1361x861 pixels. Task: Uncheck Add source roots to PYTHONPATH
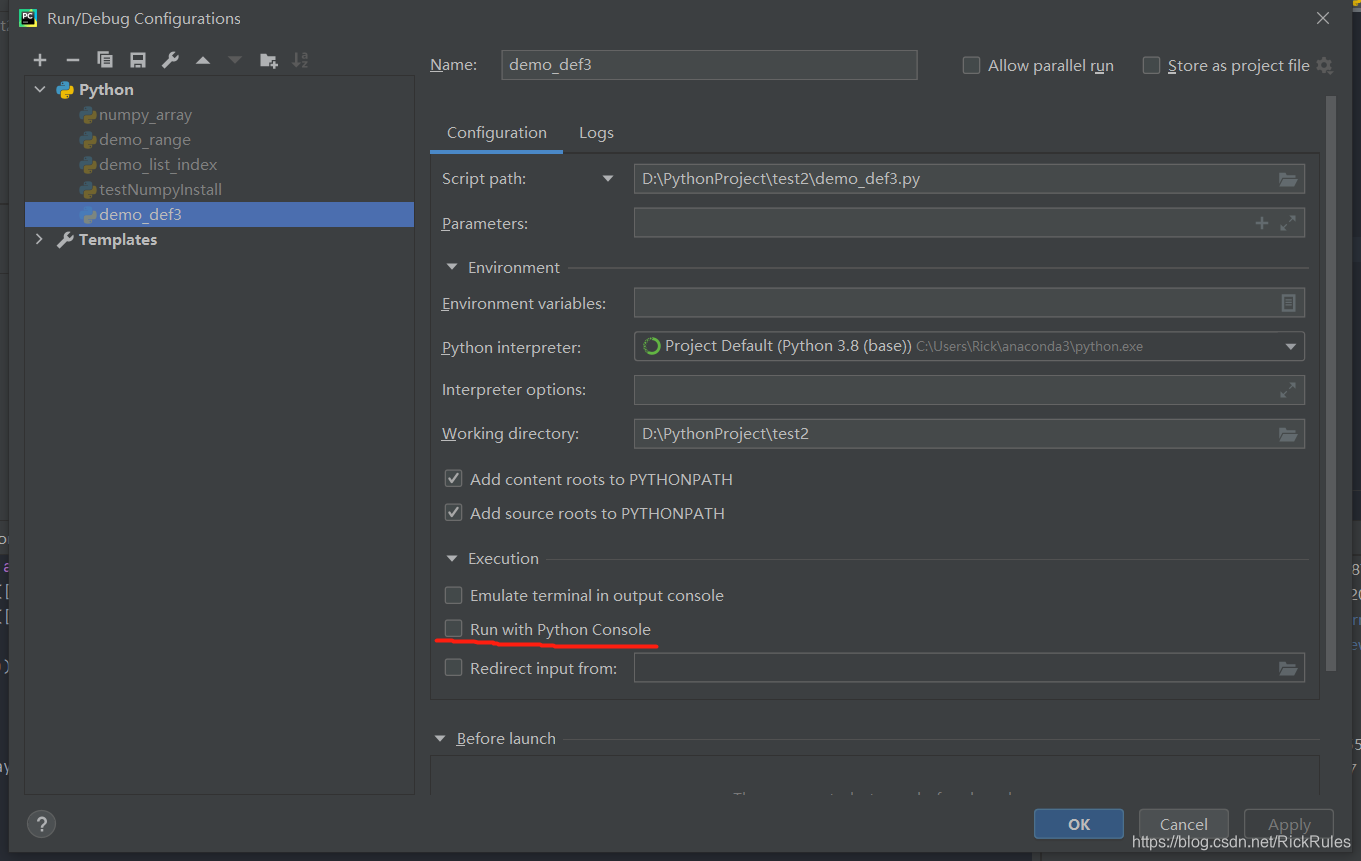[453, 513]
